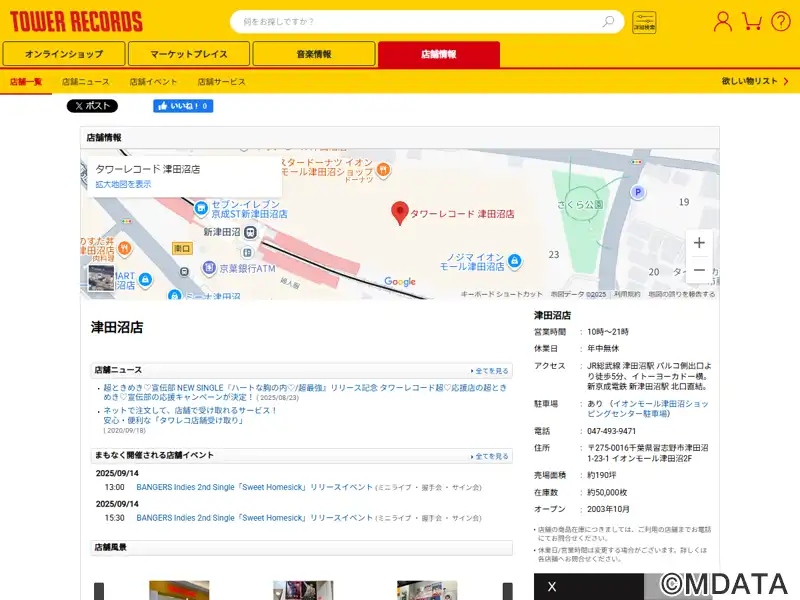Click 地図の誤りを報告する on the map
The width and height of the screenshot is (800, 600).
682,294
